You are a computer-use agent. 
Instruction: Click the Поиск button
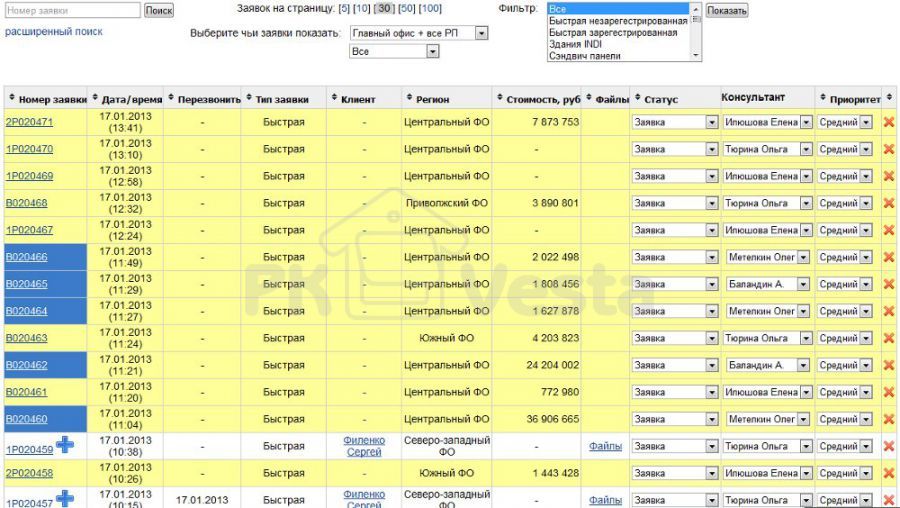(x=159, y=10)
